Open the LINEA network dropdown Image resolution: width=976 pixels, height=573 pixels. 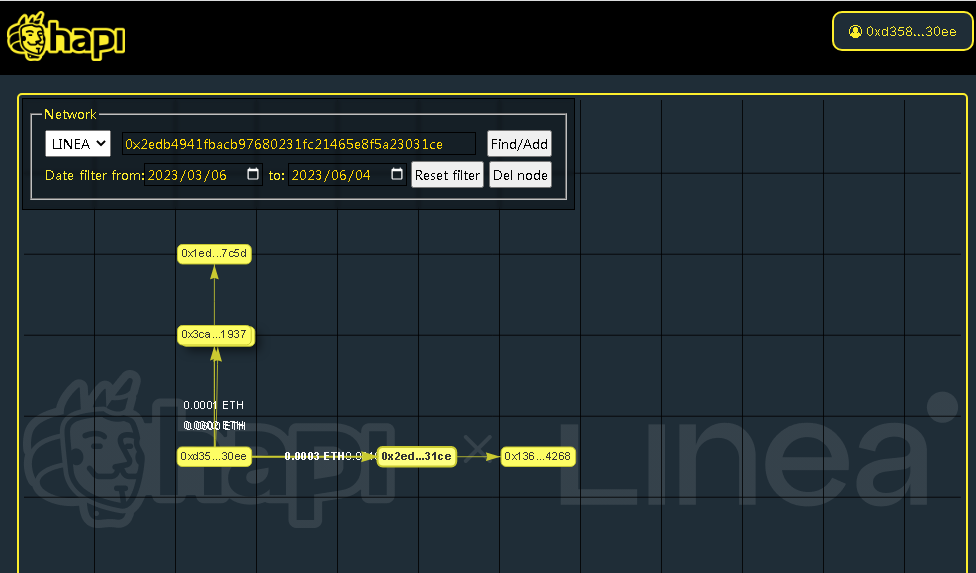78,144
